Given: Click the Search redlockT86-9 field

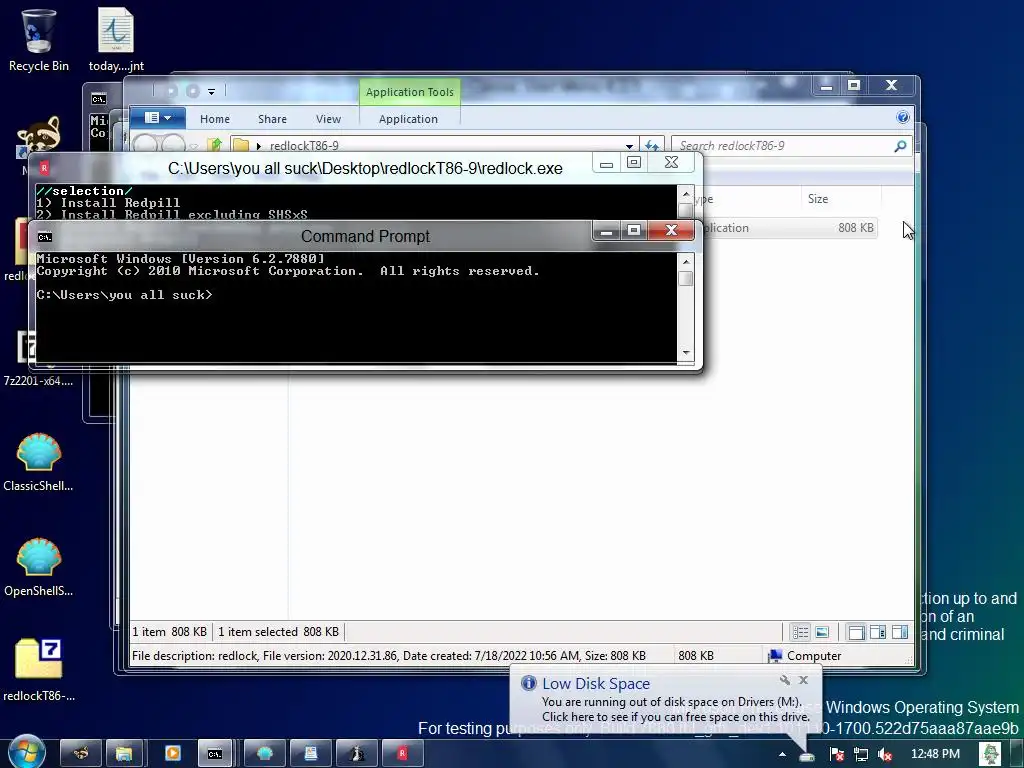Looking at the screenshot, I should [x=784, y=146].
